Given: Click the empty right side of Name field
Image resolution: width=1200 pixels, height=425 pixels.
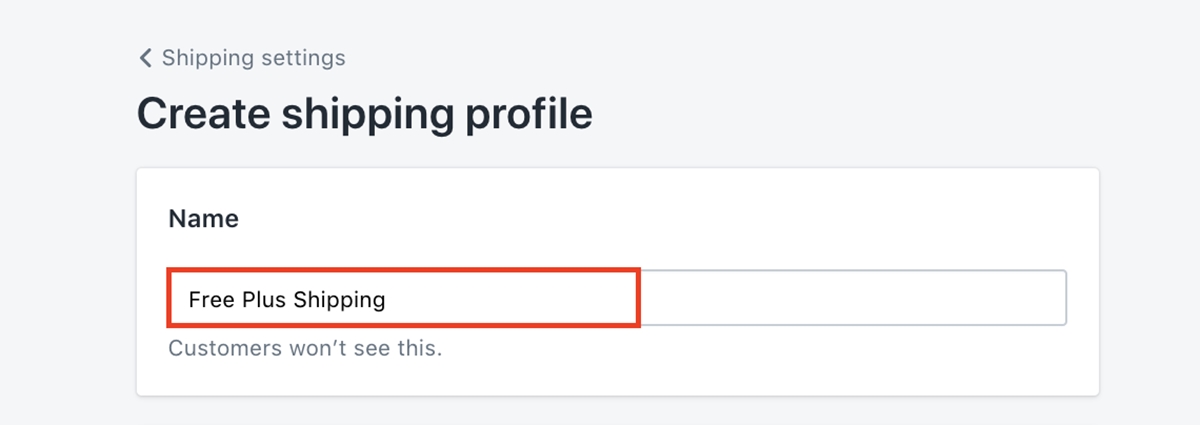Looking at the screenshot, I should [850, 298].
